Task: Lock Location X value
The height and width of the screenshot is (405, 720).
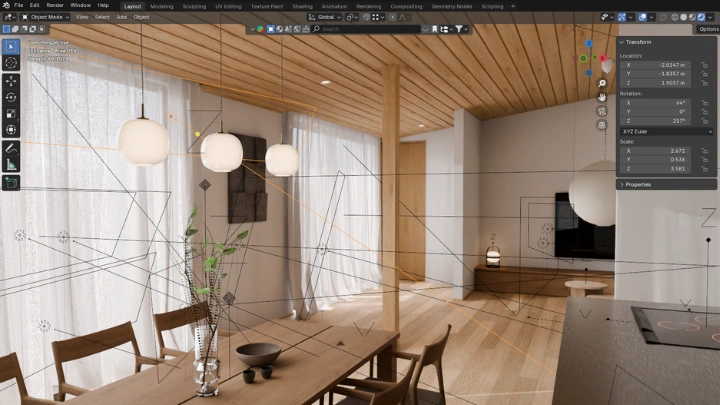Action: [704, 65]
